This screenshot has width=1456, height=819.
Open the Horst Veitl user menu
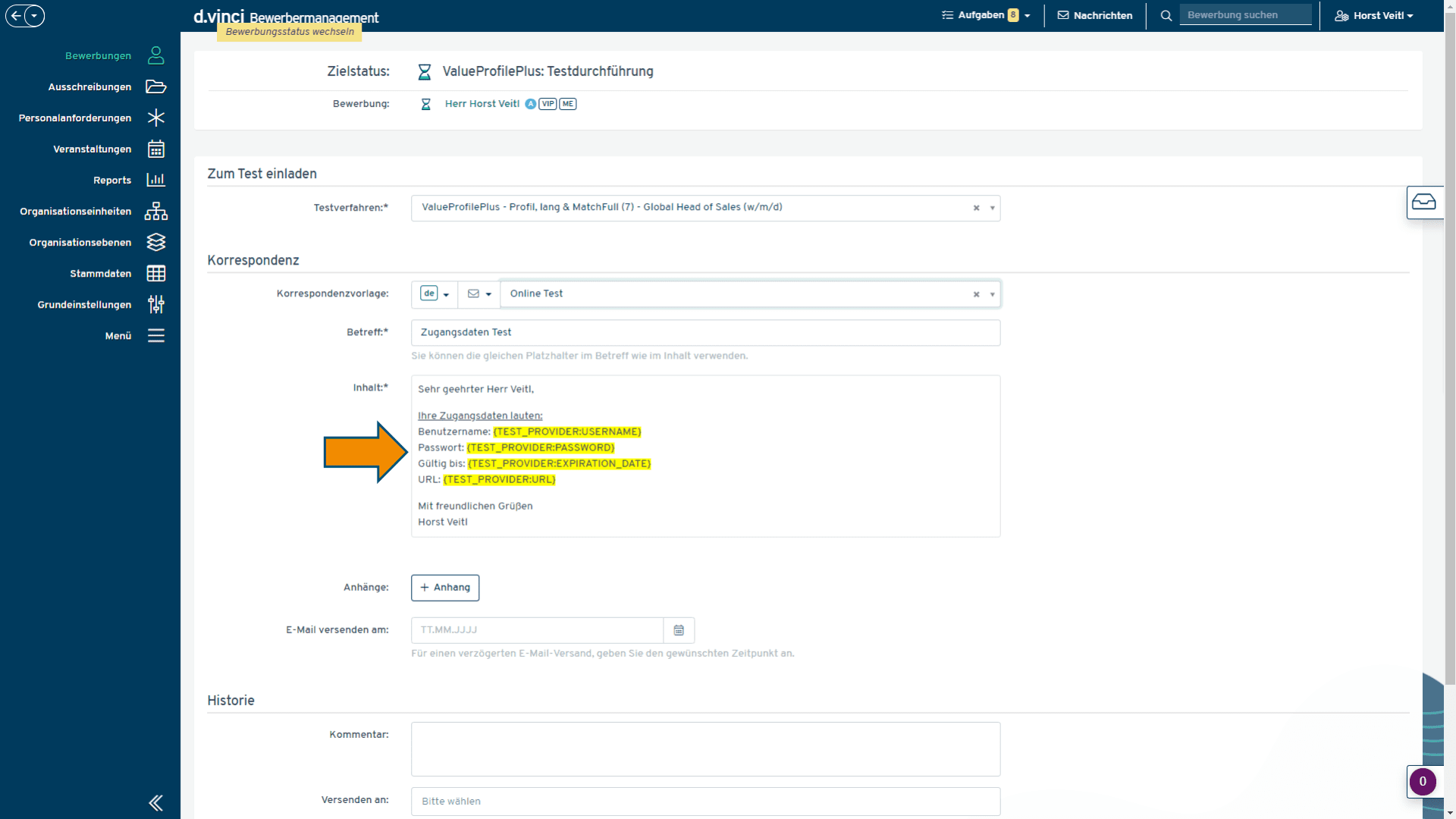[x=1374, y=15]
